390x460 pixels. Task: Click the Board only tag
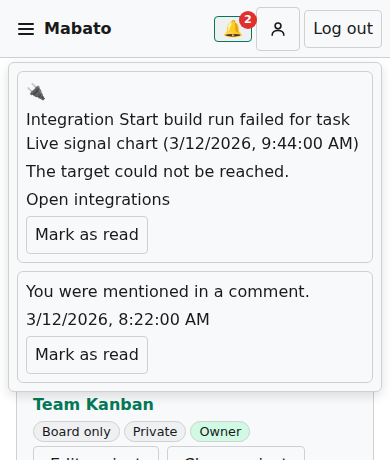coord(76,432)
